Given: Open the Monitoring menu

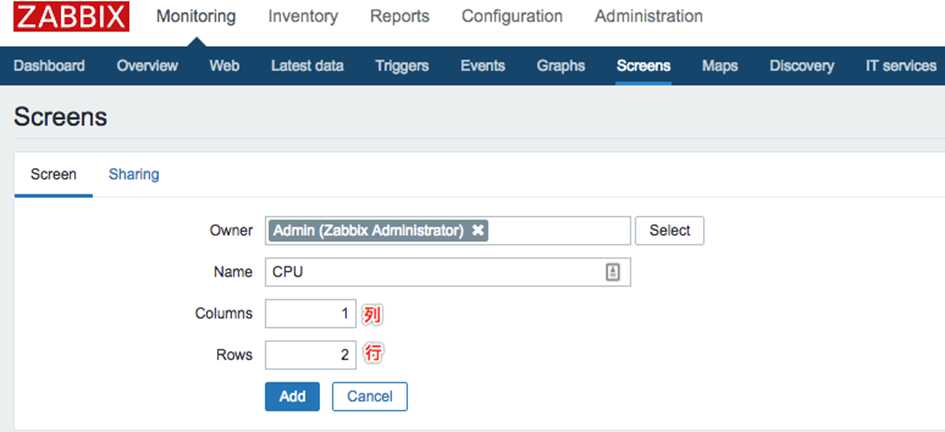Looking at the screenshot, I should tap(196, 16).
